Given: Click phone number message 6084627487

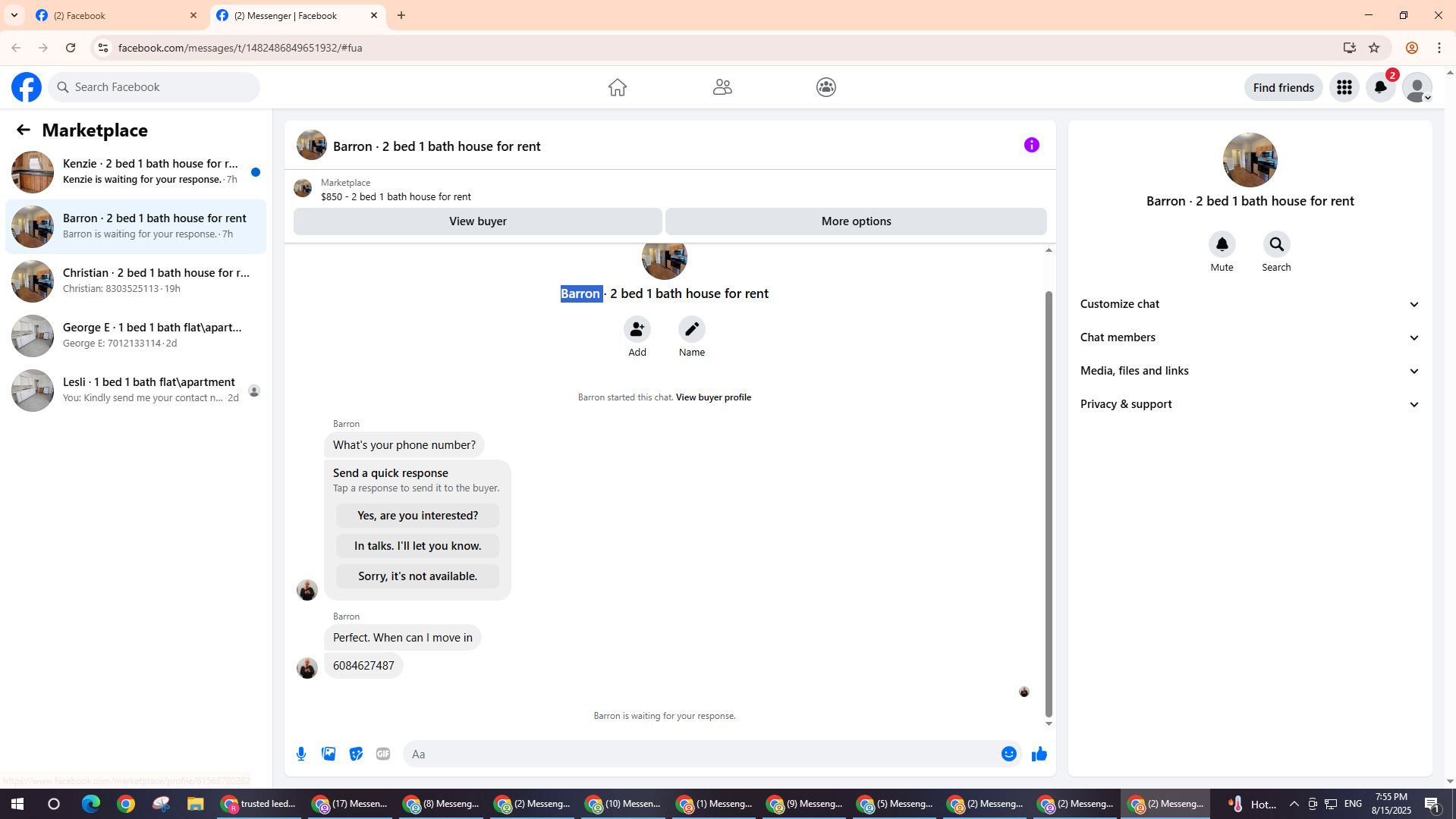Looking at the screenshot, I should click(363, 666).
